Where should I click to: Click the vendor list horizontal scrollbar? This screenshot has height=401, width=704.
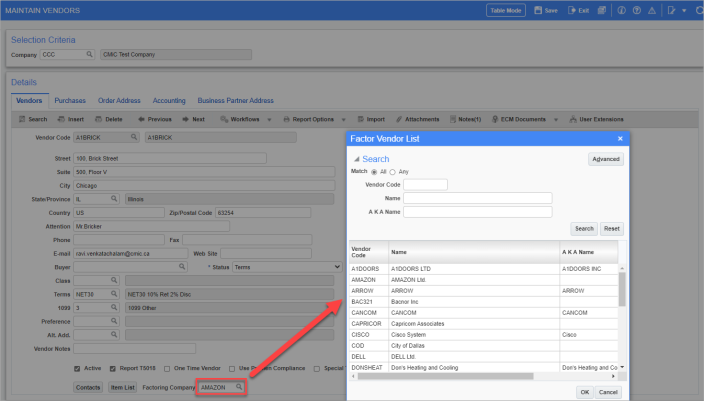[x=445, y=376]
